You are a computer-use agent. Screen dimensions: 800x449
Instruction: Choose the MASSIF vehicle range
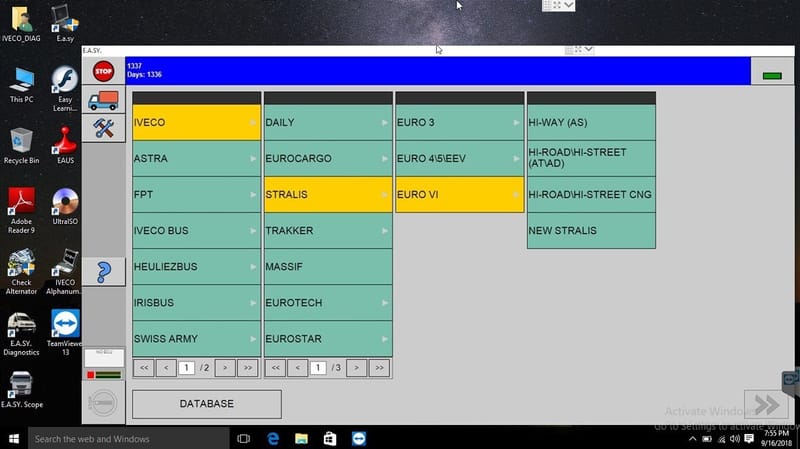(328, 267)
